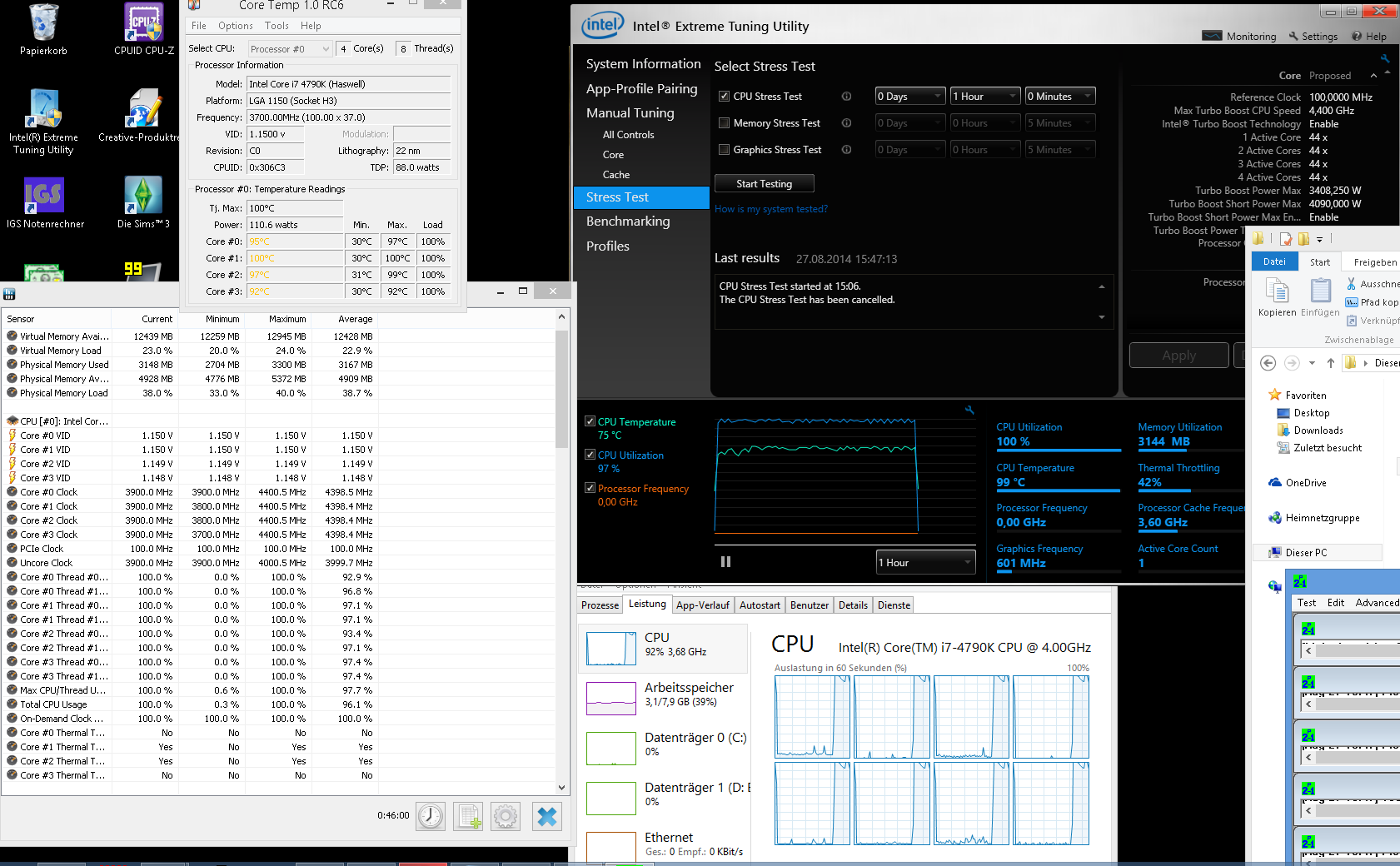
Task: Click the Explorer back navigation arrow
Action: tap(1268, 363)
